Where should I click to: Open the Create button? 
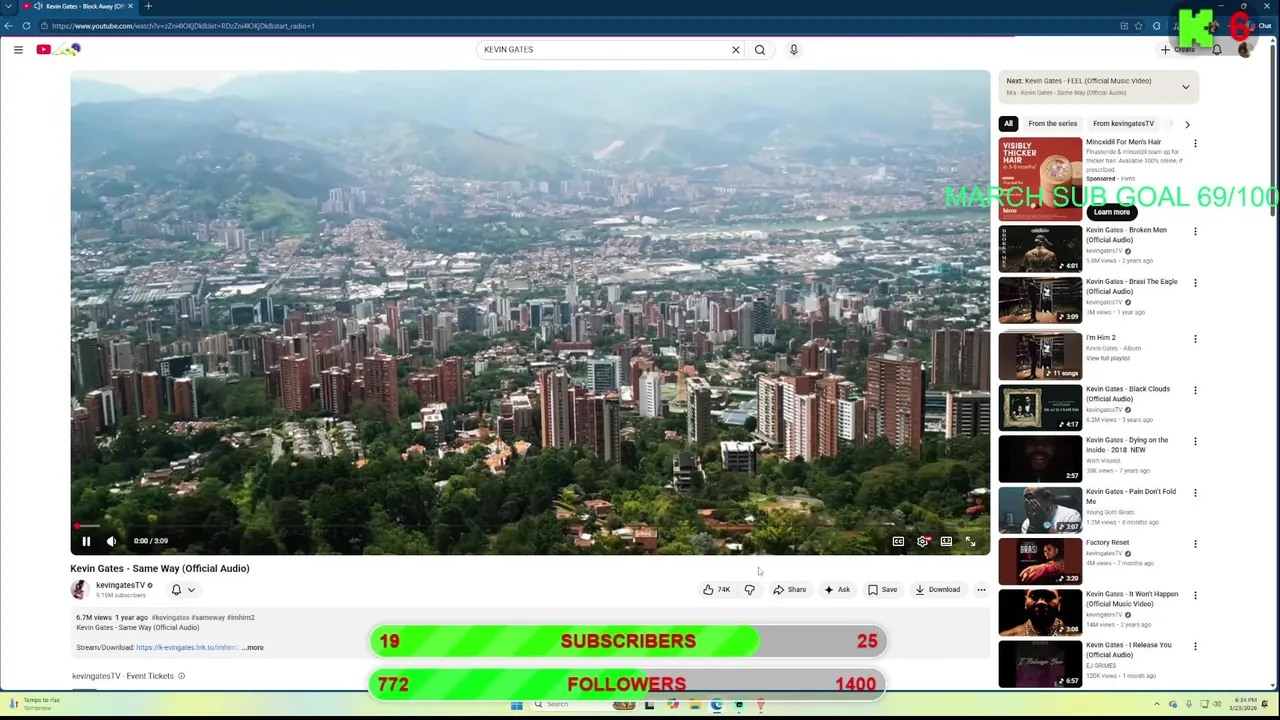click(1177, 49)
